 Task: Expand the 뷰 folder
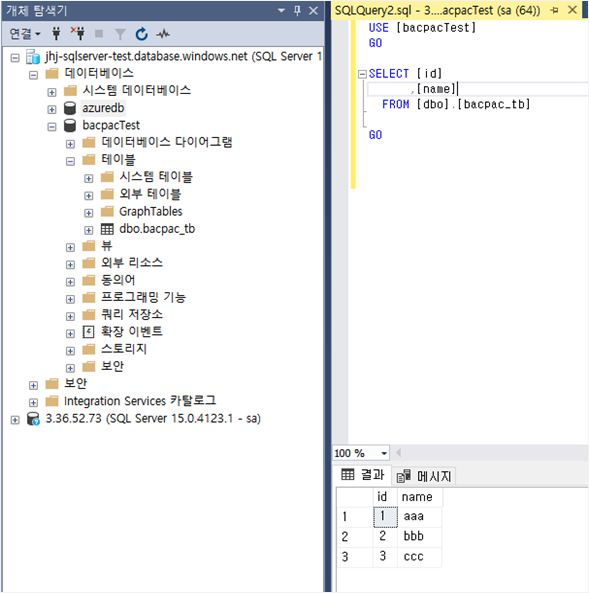pos(70,247)
